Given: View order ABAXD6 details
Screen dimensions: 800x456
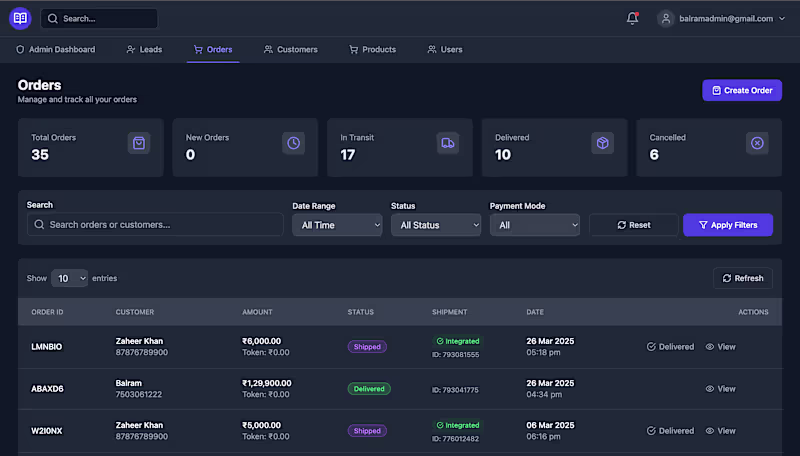Looking at the screenshot, I should click(720, 389).
